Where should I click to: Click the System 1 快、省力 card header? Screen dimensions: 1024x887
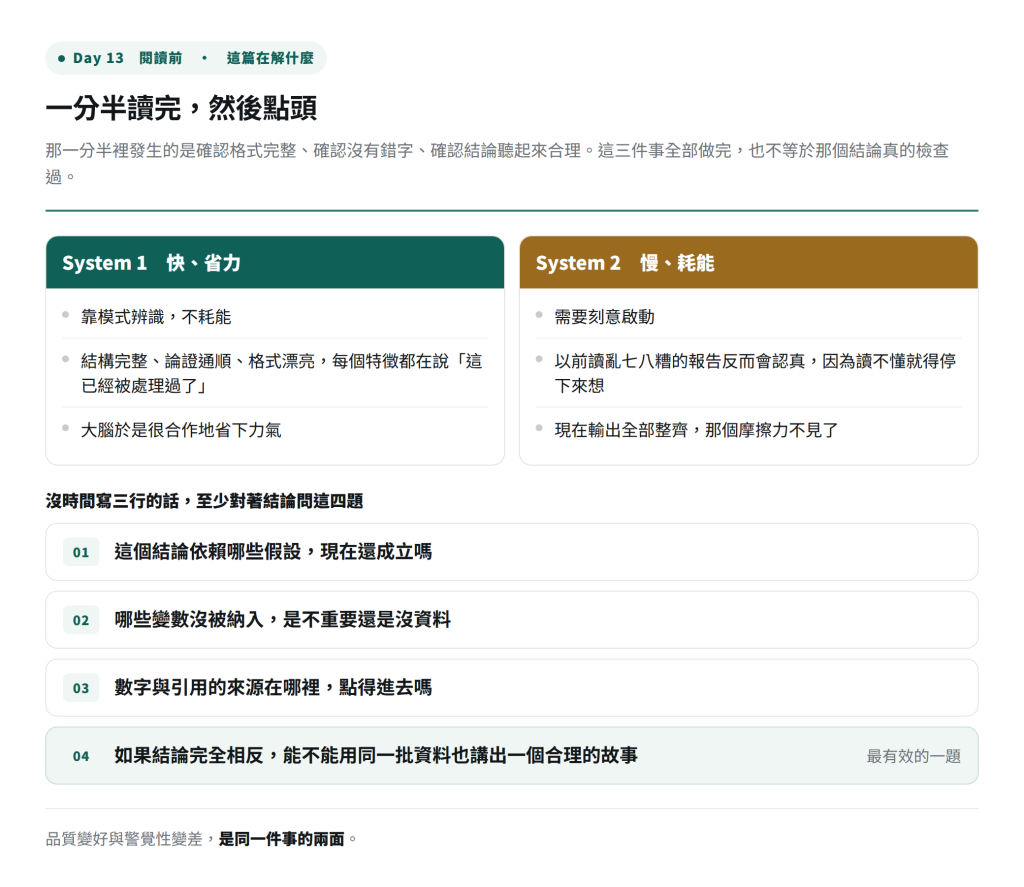tap(275, 263)
